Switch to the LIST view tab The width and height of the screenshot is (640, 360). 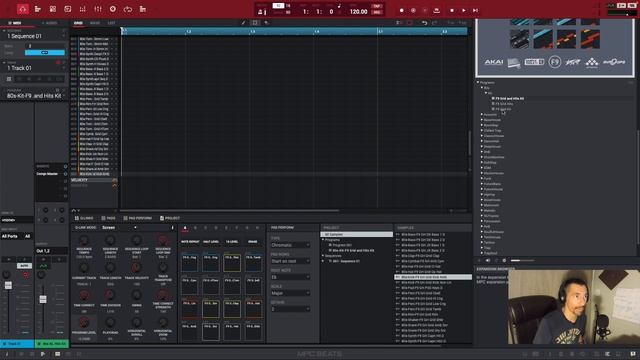click(x=111, y=23)
